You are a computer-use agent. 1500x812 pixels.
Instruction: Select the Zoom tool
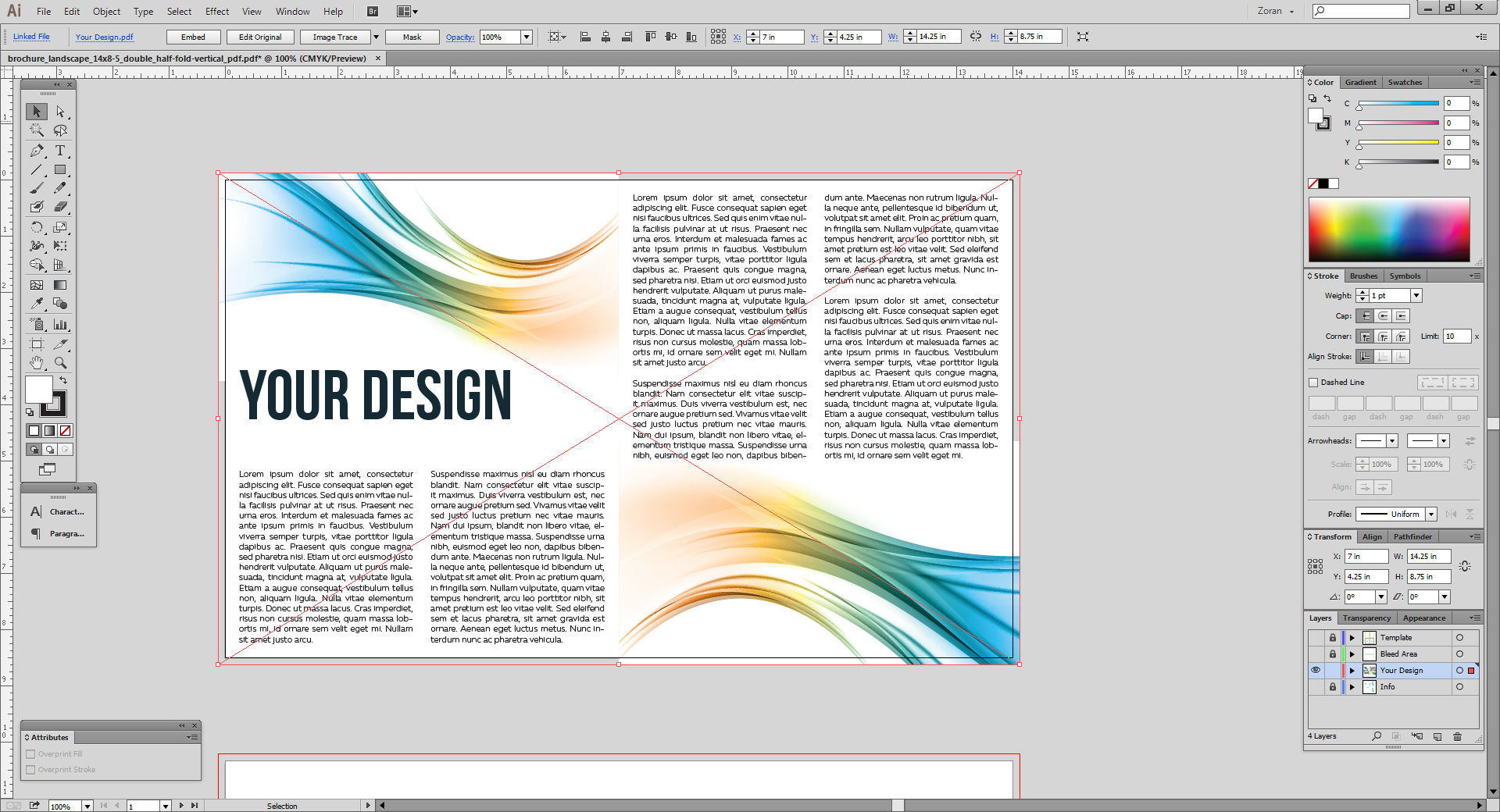click(61, 362)
